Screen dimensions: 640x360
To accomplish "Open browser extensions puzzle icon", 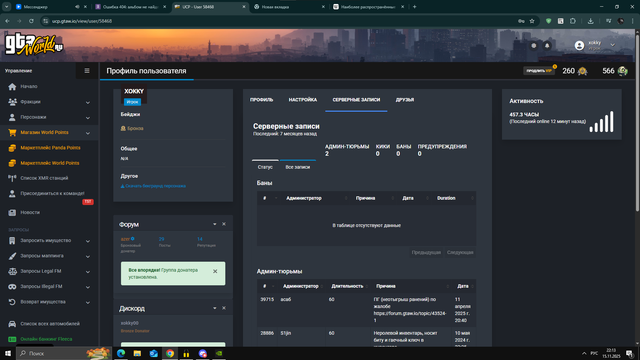I will point(573,21).
